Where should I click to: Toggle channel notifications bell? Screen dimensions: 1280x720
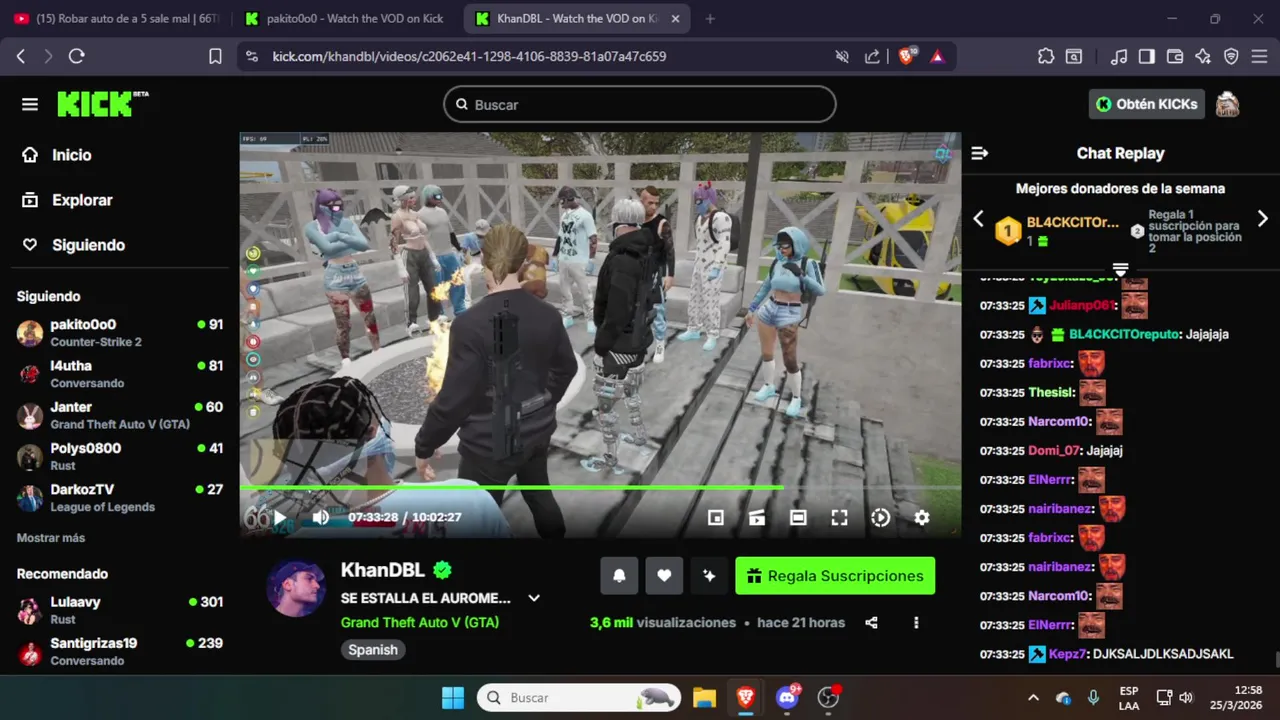[619, 576]
